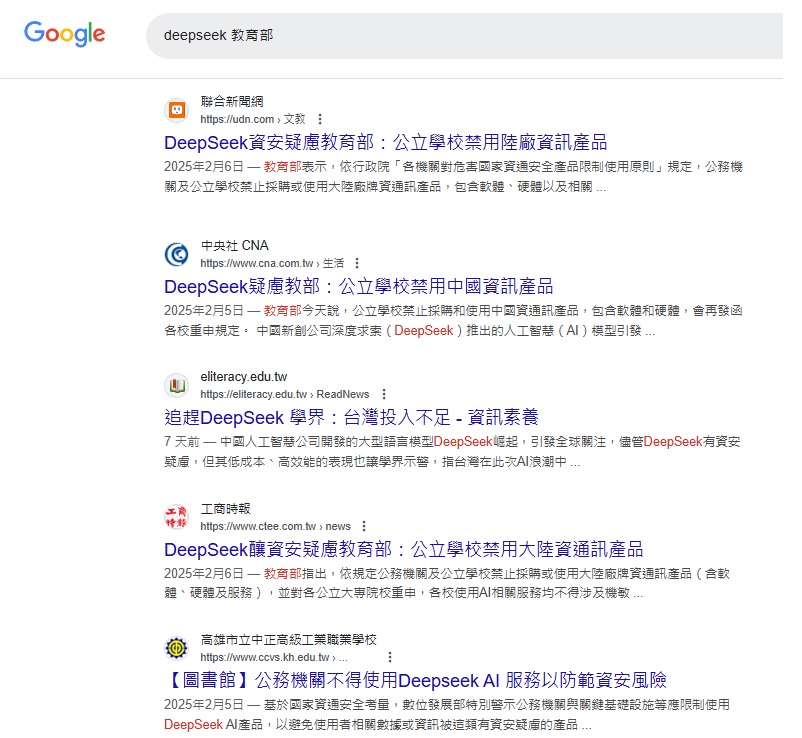Click the 工商時報 snippet dated 2025年2月6日
This screenshot has width=802, height=738.
point(447,584)
